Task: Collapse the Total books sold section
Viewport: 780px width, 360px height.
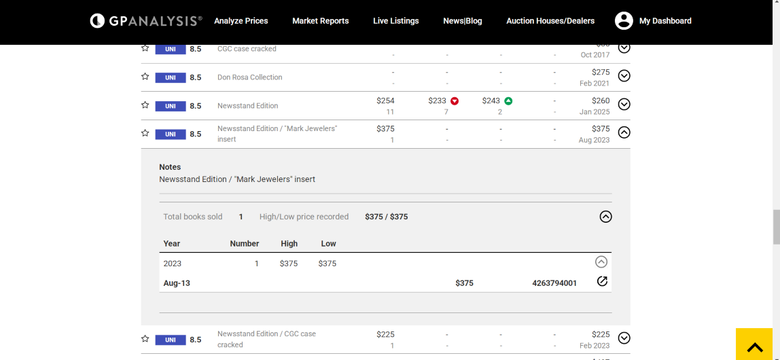Action: coord(605,217)
